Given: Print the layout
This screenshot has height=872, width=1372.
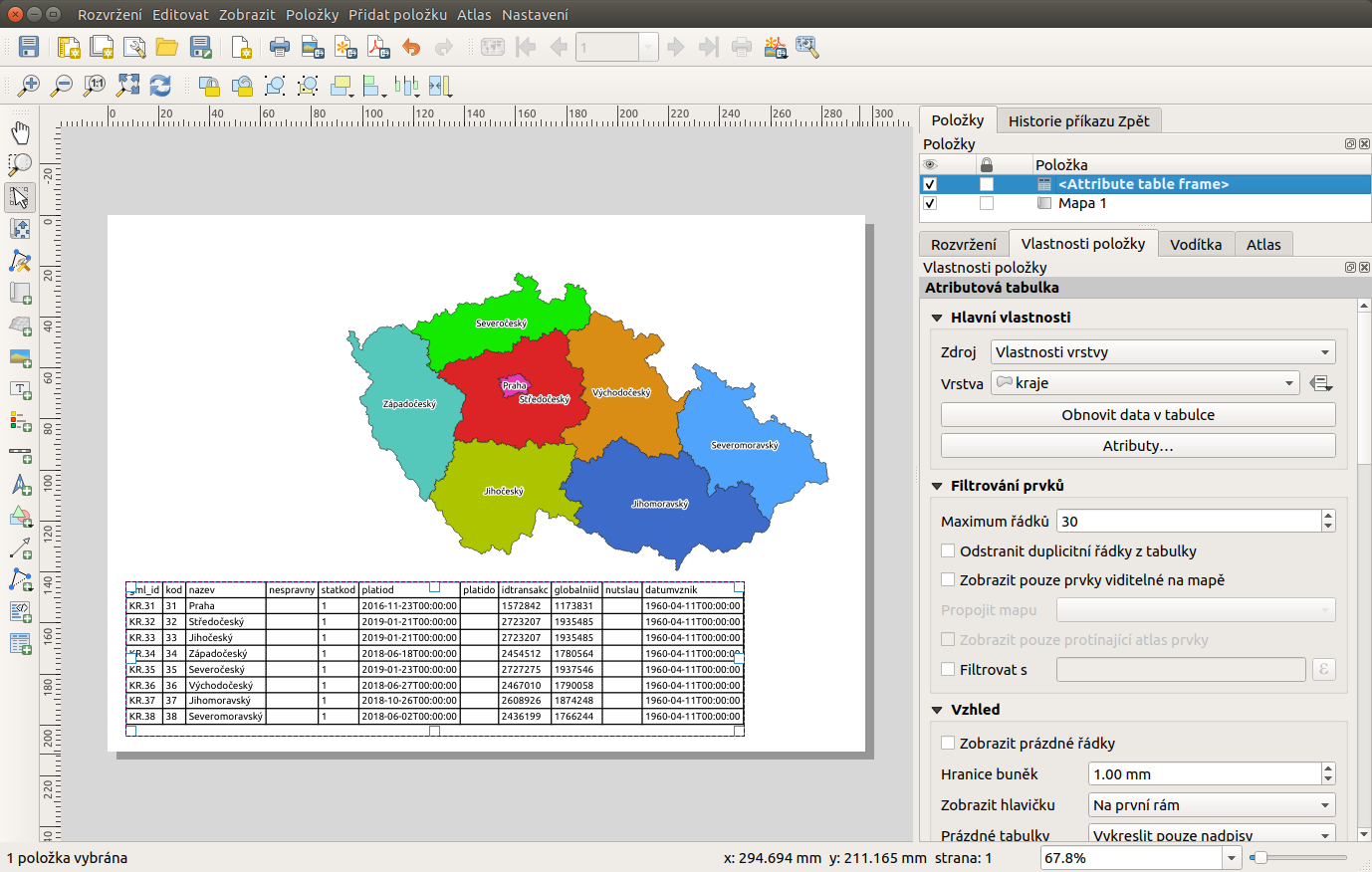Looking at the screenshot, I should tap(280, 47).
